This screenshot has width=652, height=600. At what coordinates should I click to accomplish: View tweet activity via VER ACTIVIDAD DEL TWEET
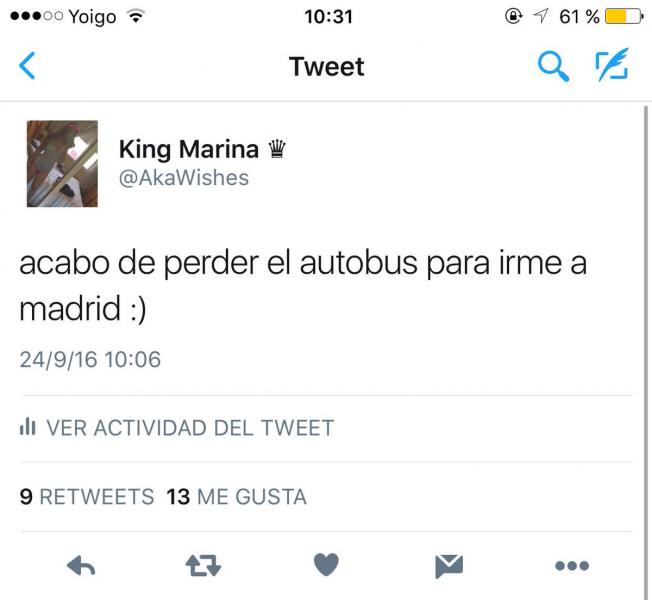177,428
